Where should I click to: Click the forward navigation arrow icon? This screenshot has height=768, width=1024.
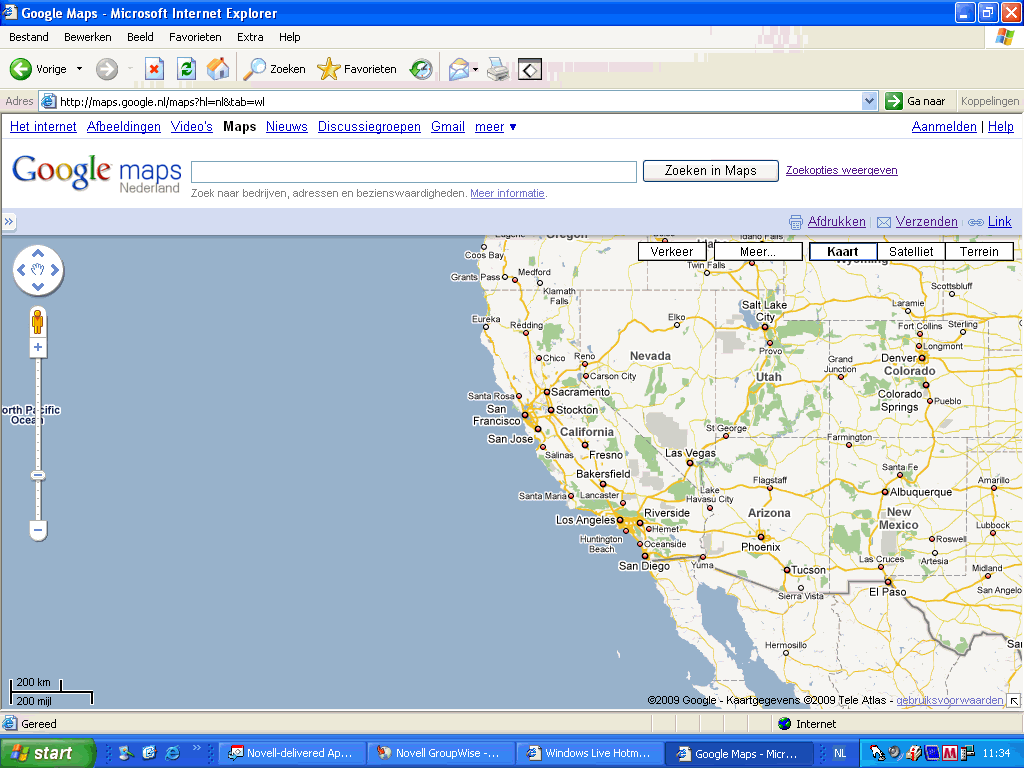(107, 69)
